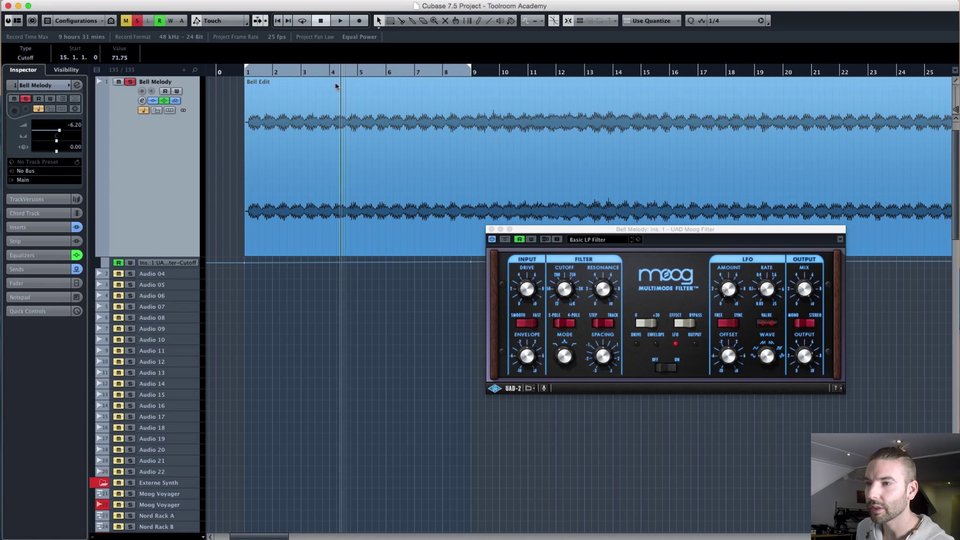Select the Nord Rack A track

pos(156,516)
